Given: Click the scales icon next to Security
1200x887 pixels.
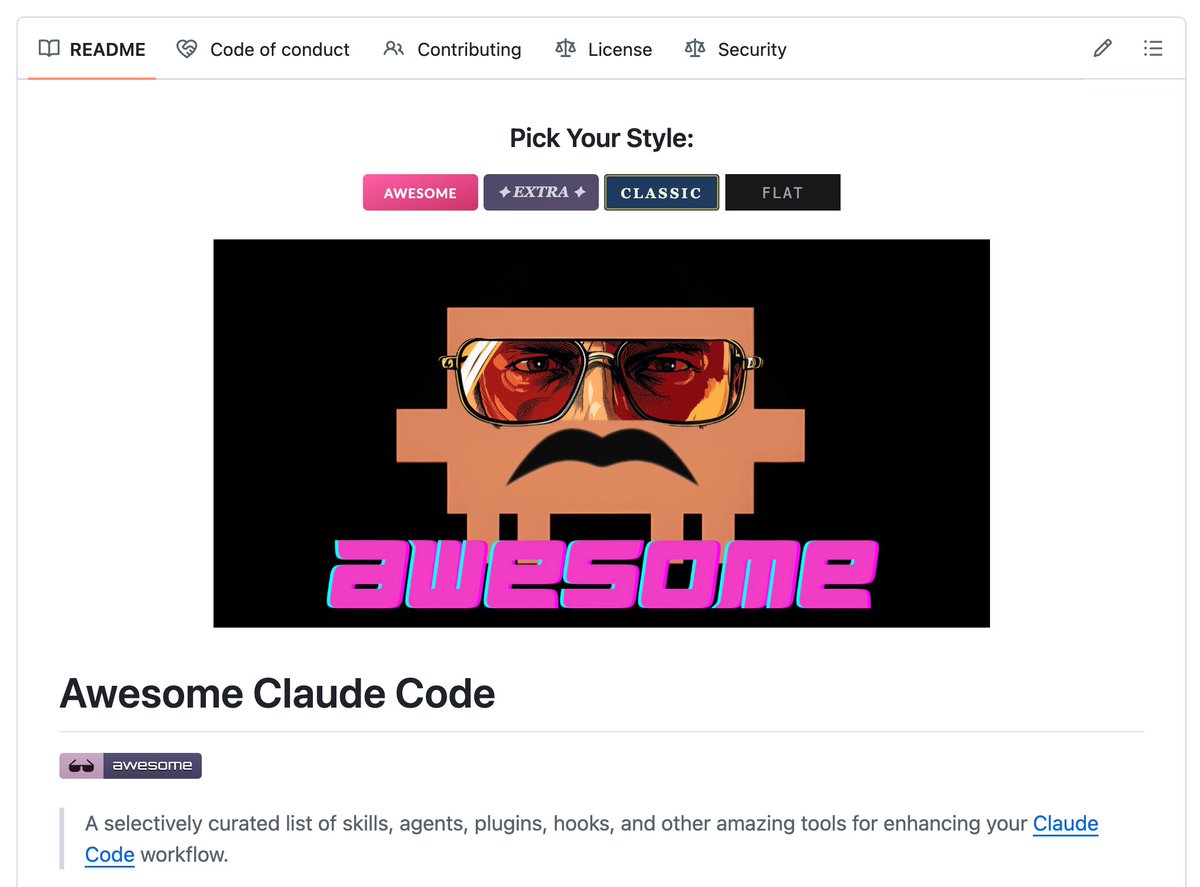Looking at the screenshot, I should [695, 48].
